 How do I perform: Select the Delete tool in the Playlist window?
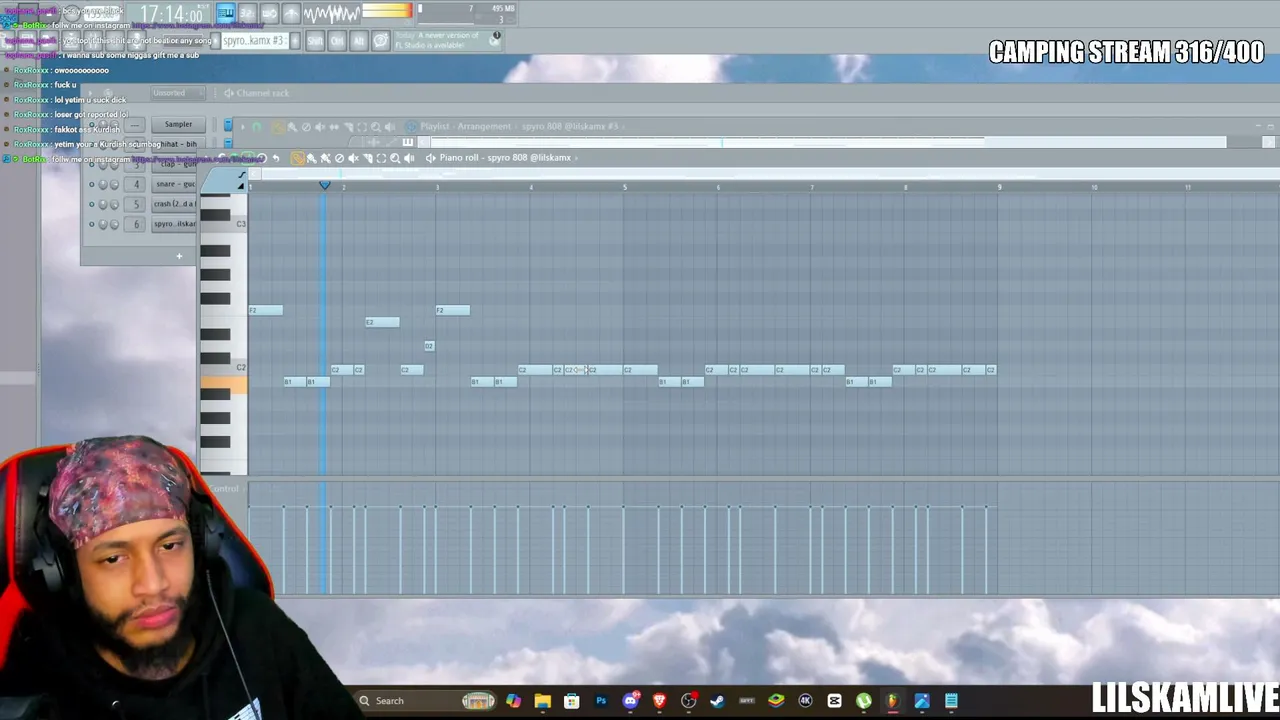pos(306,127)
